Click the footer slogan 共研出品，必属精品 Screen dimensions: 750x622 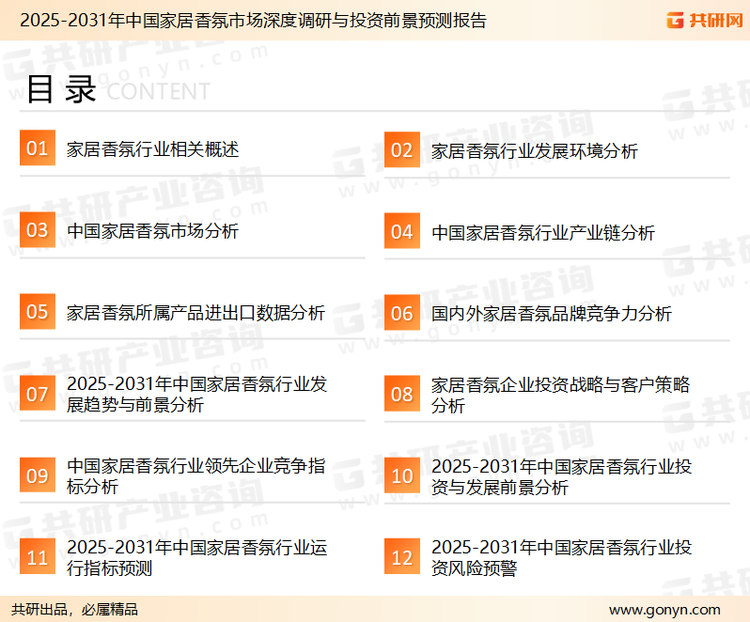[x=74, y=609]
